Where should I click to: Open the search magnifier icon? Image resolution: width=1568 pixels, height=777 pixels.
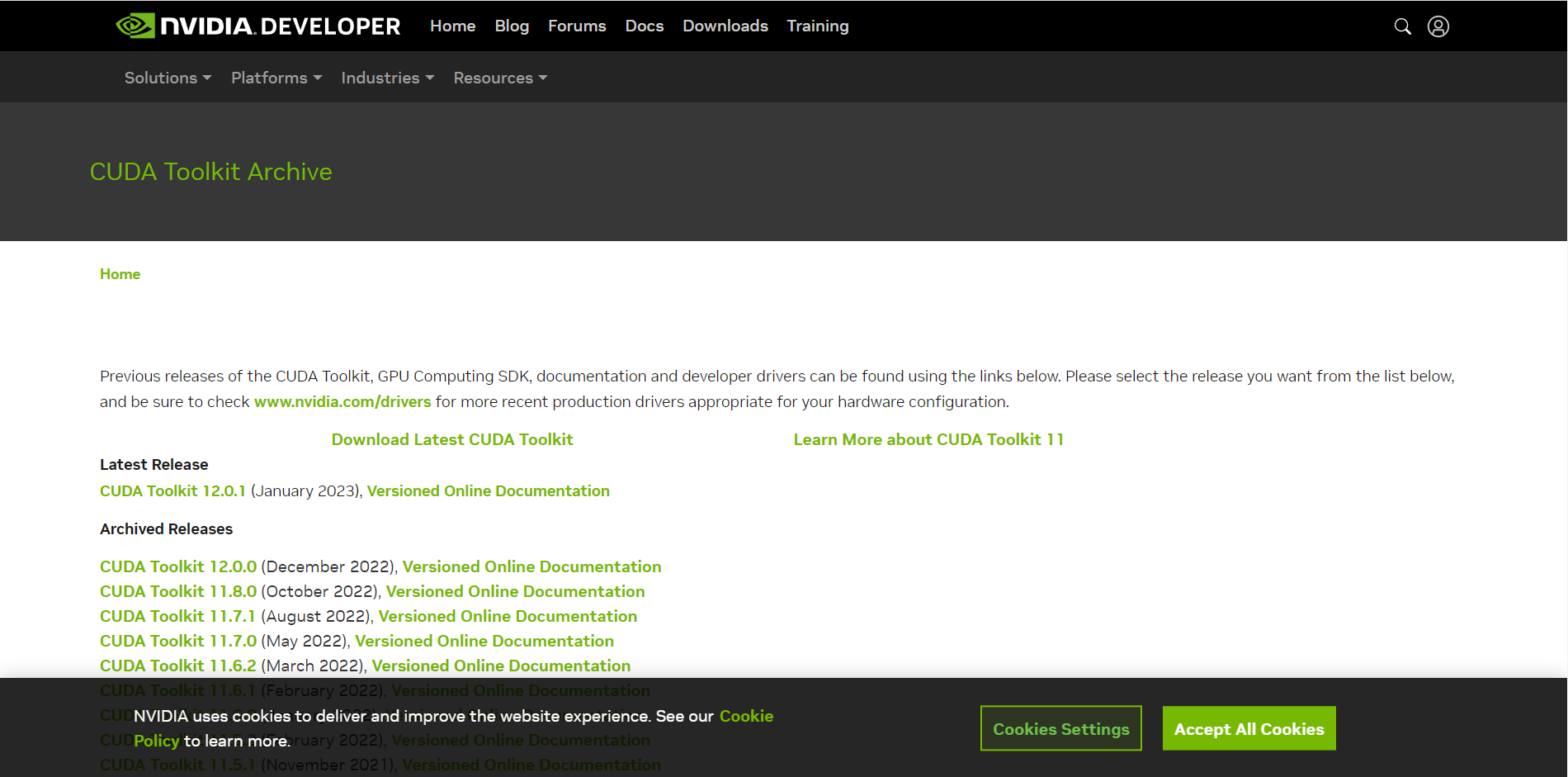(x=1402, y=26)
